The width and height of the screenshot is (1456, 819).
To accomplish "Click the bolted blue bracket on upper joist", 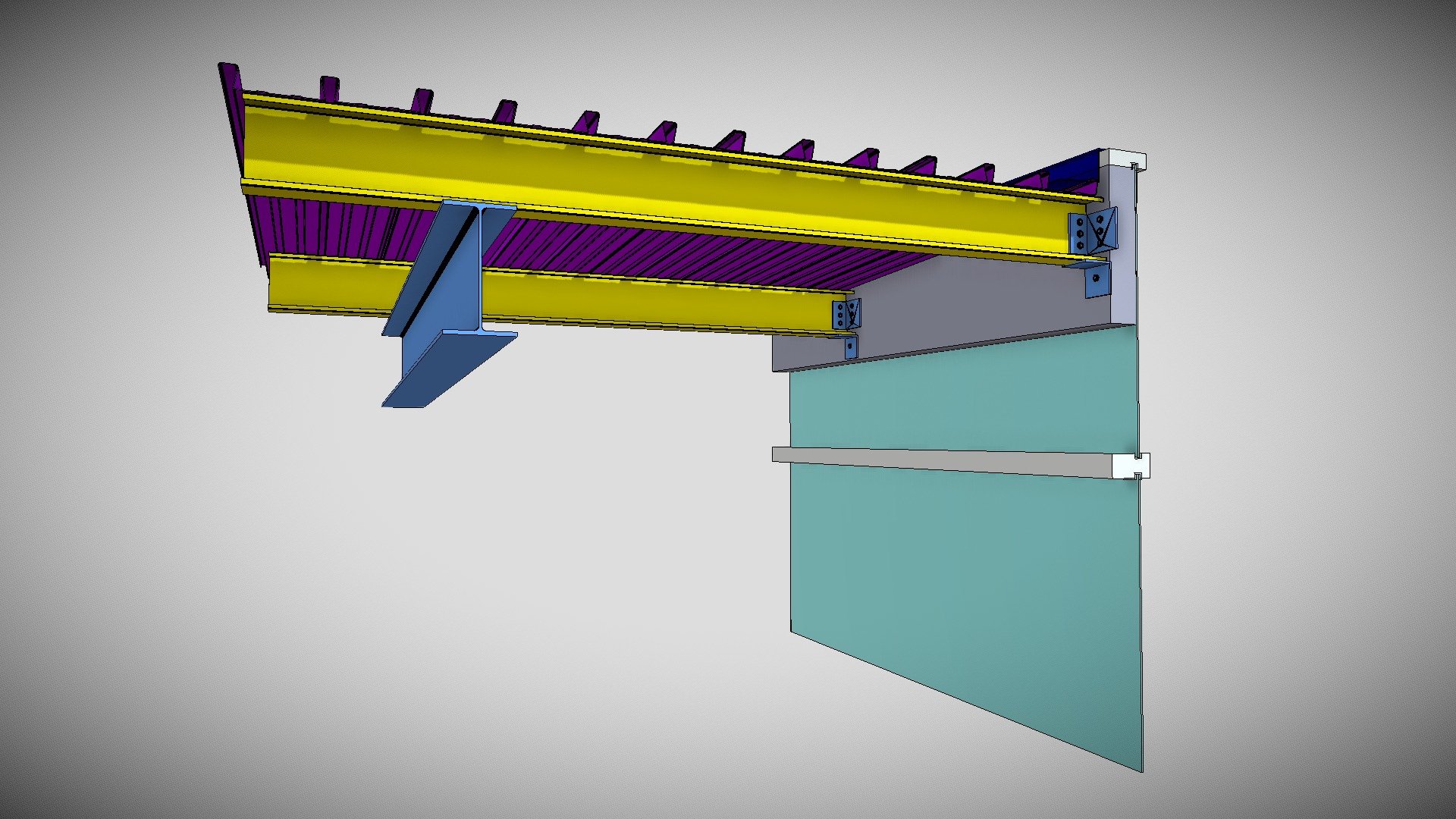I will 1093,231.
